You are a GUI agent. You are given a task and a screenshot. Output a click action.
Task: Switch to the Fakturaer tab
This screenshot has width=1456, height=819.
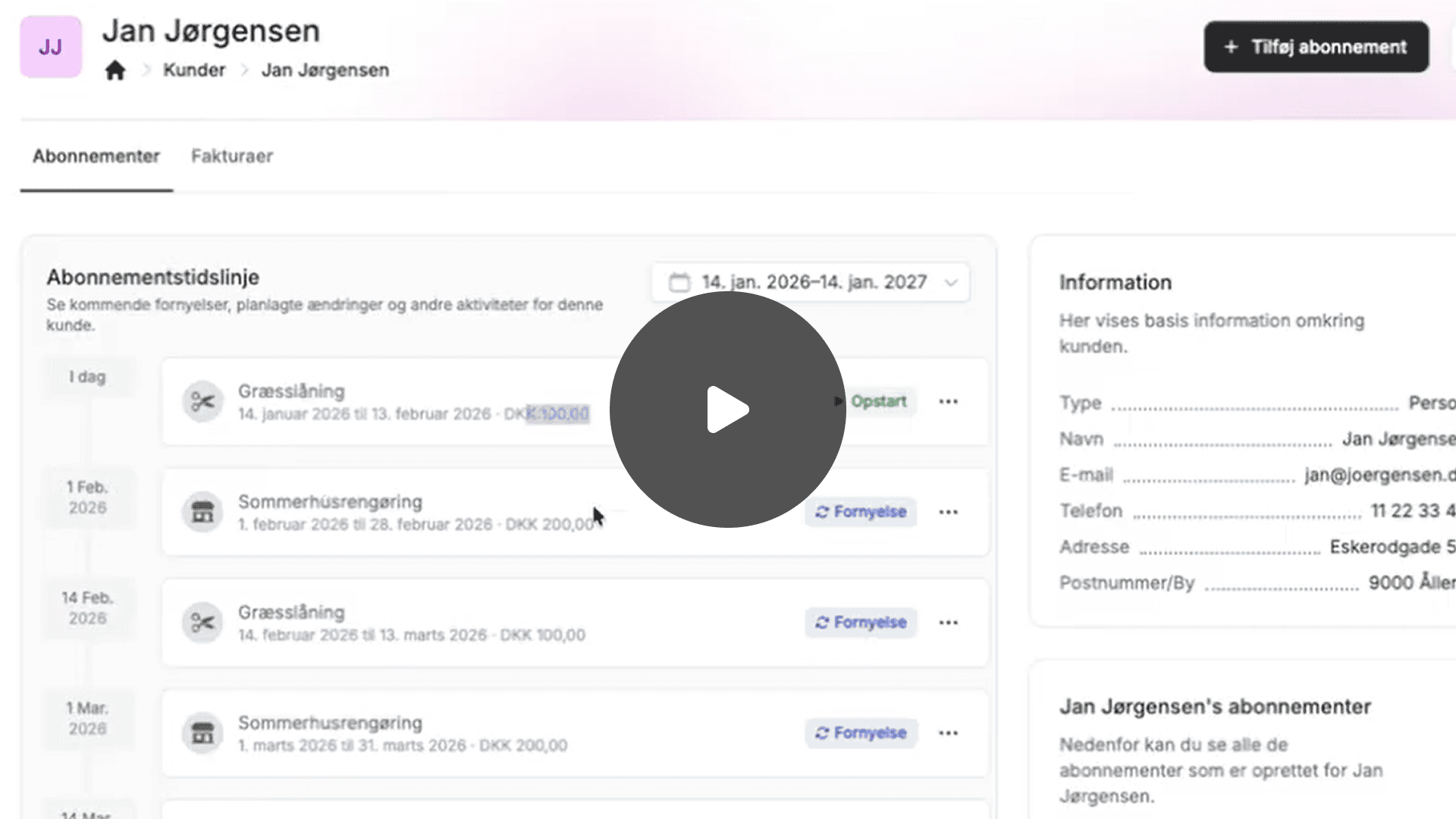pyautogui.click(x=231, y=156)
